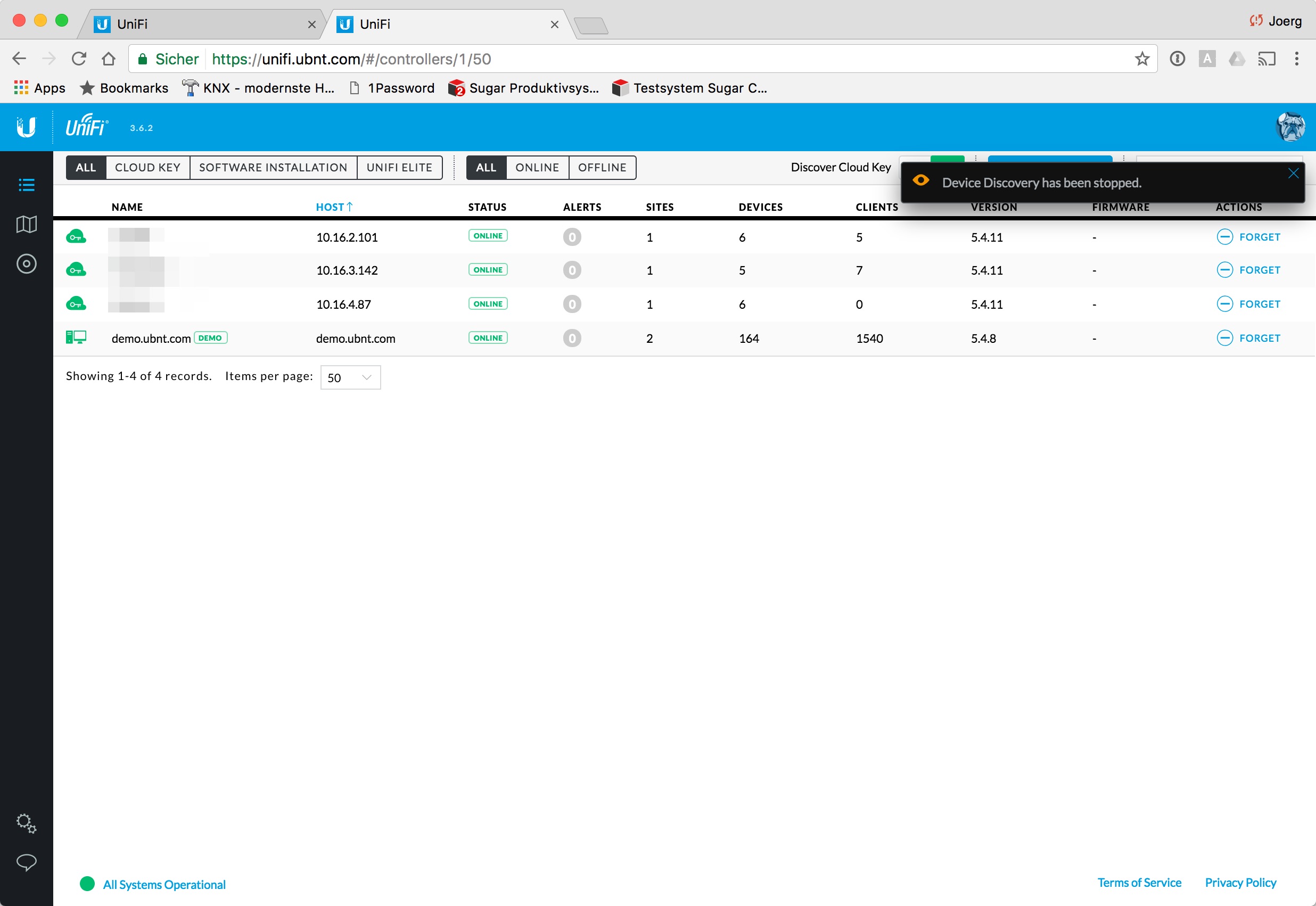Filter by UniFi Elite
1316x906 pixels.
(x=399, y=168)
